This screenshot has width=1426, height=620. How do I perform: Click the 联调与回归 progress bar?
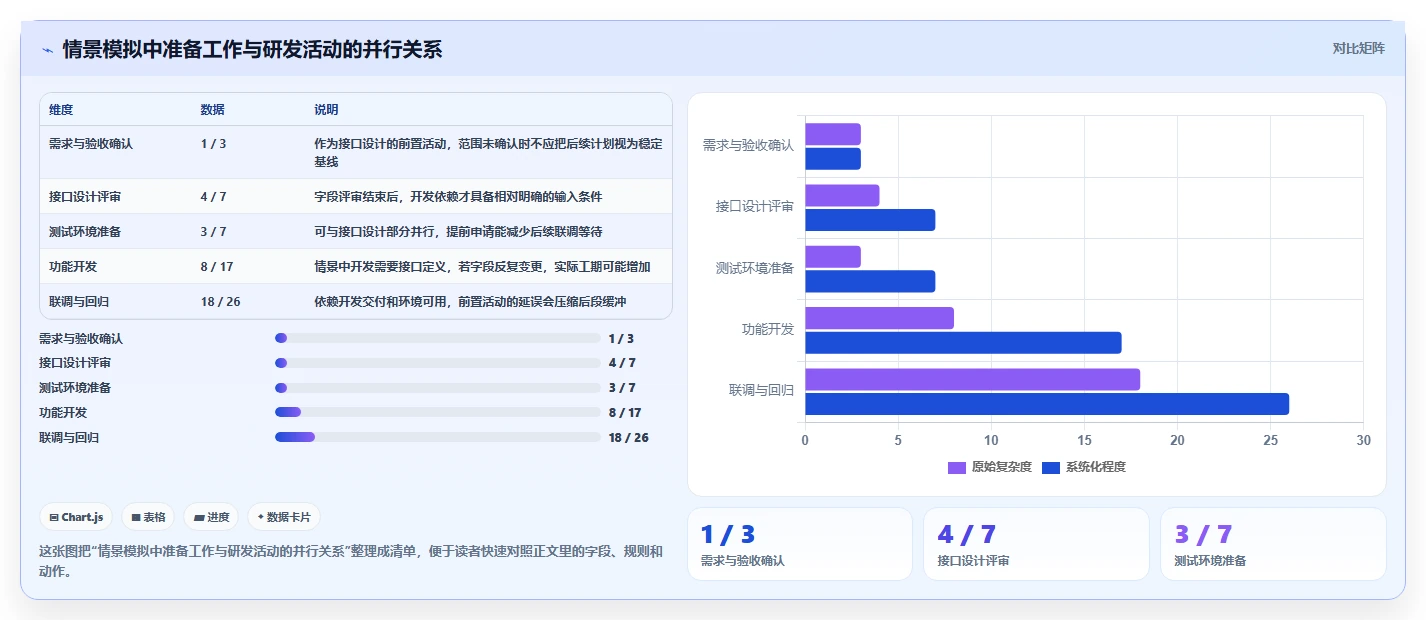437,437
